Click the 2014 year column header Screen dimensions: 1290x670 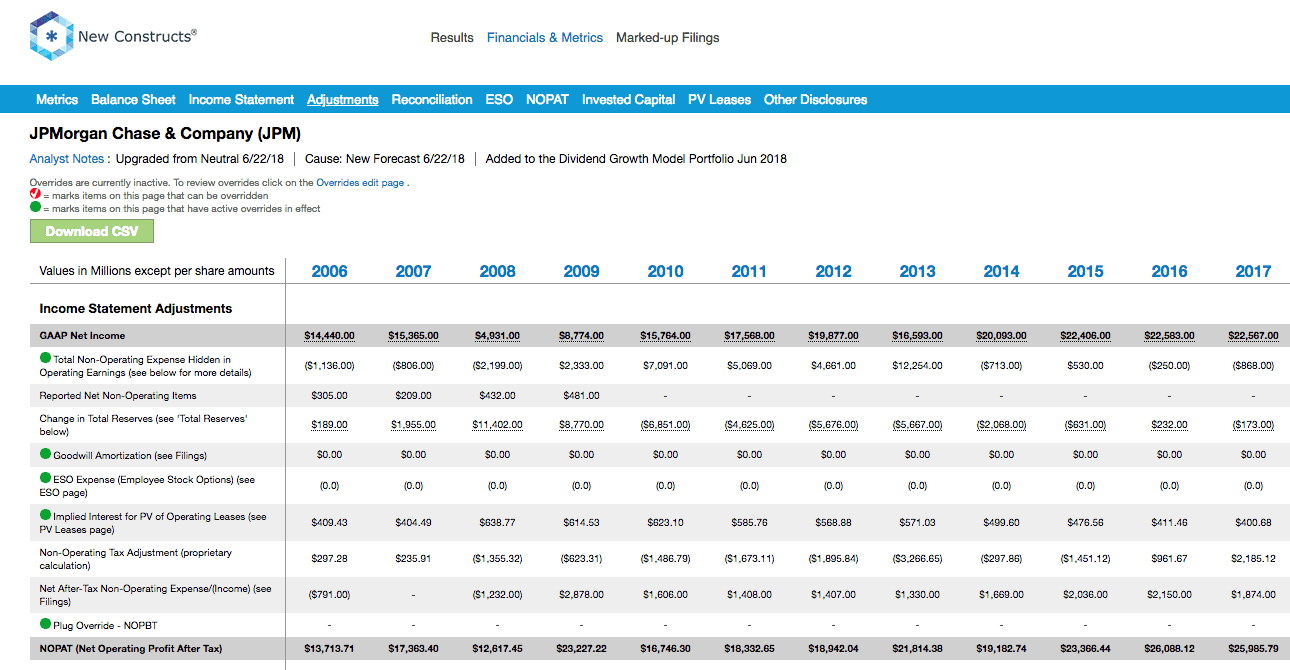tap(1002, 271)
